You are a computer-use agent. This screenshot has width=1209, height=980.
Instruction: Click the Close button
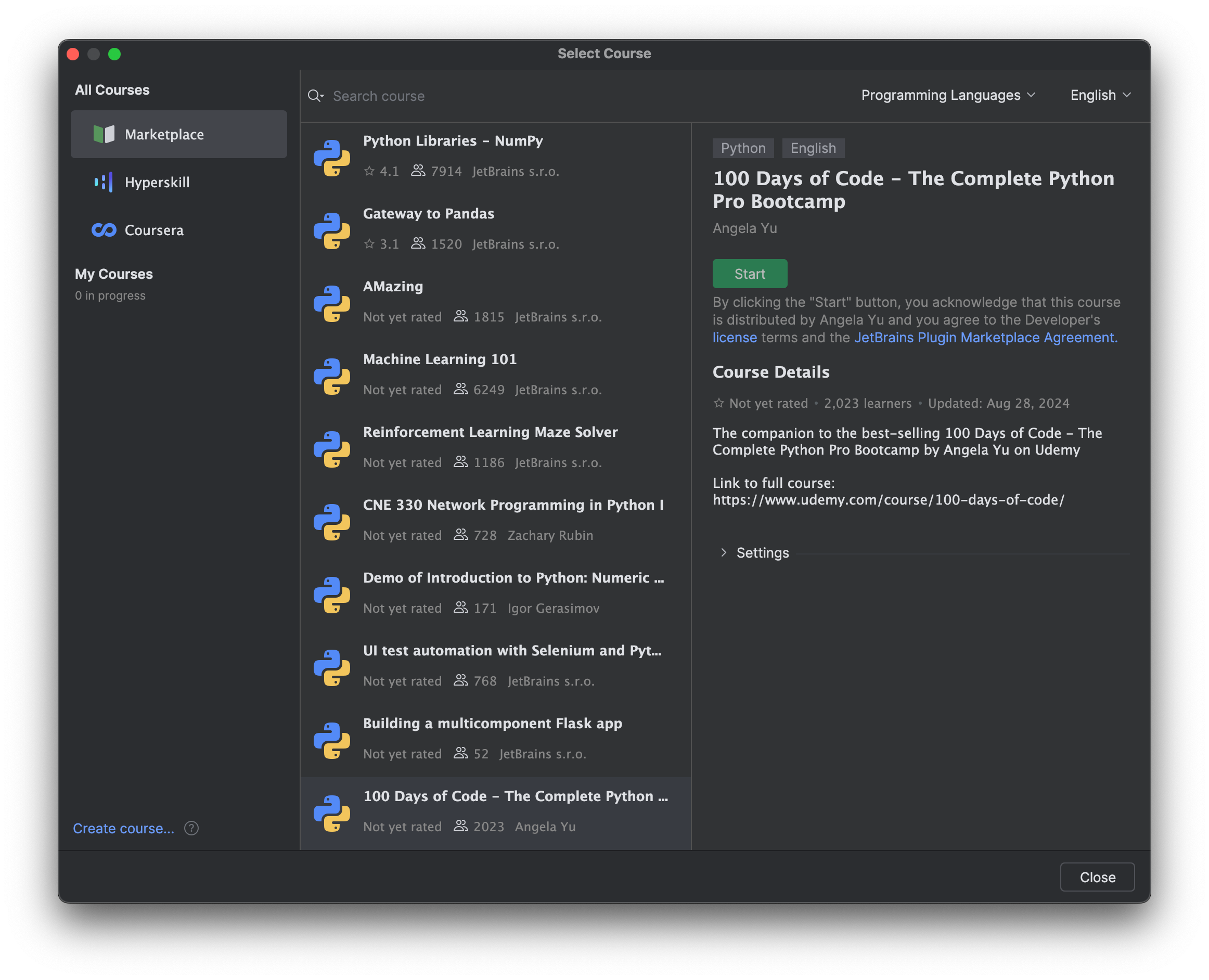1097,876
